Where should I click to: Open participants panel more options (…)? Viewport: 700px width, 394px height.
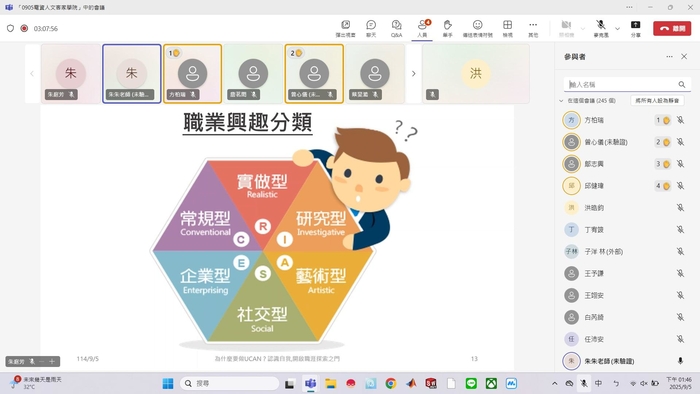[x=669, y=57]
